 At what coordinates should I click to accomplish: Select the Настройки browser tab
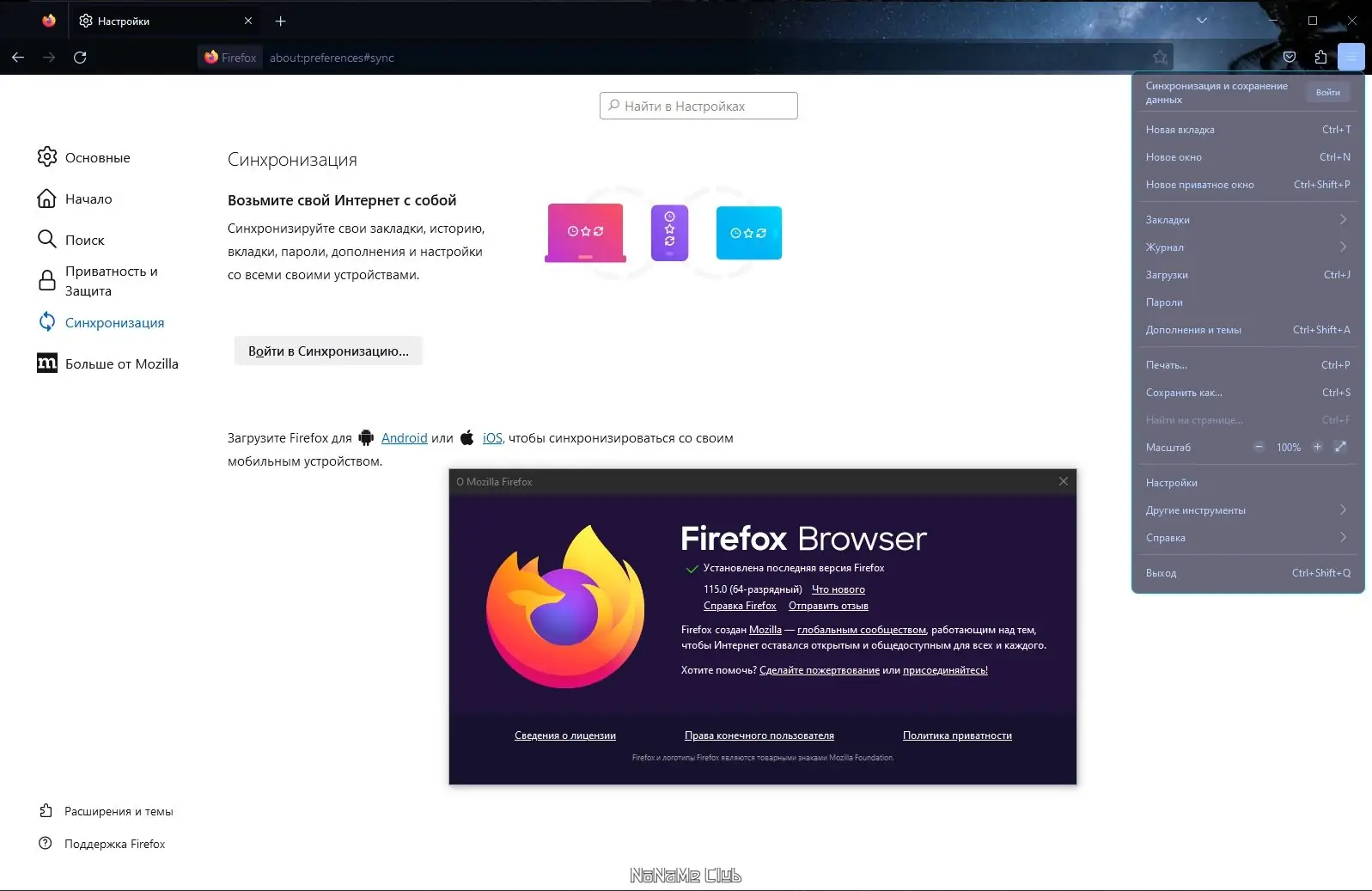tap(164, 21)
